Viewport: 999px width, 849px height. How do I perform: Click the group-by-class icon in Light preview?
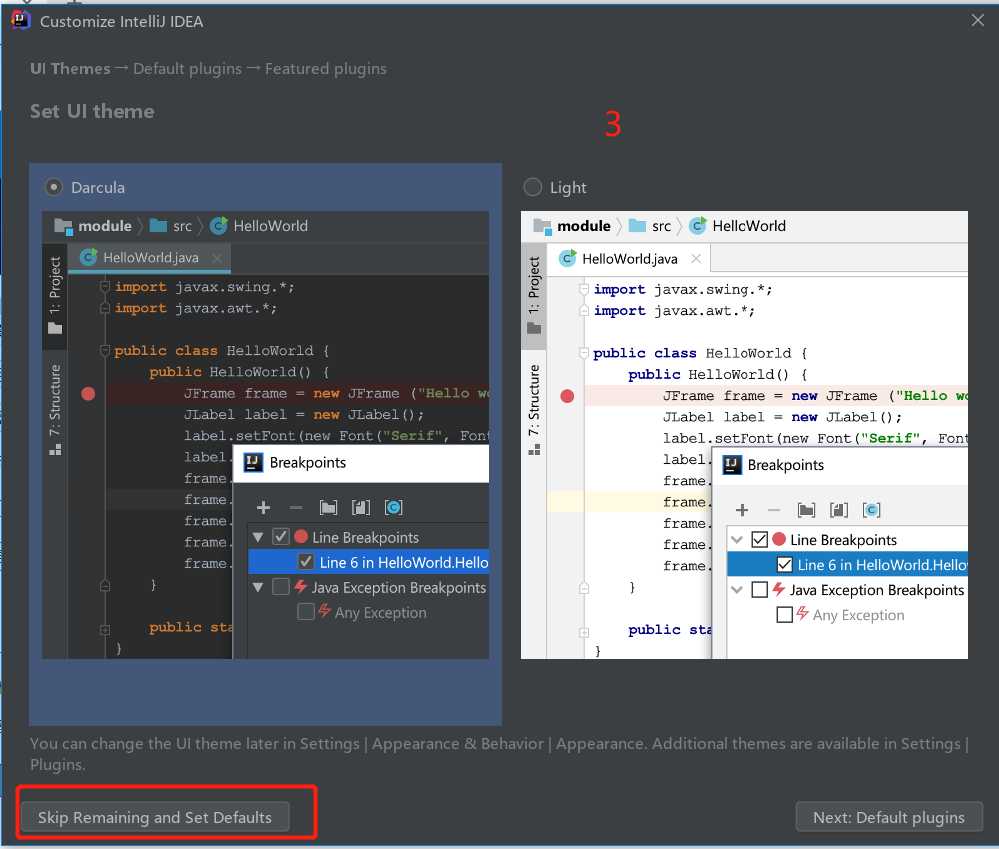click(x=871, y=510)
